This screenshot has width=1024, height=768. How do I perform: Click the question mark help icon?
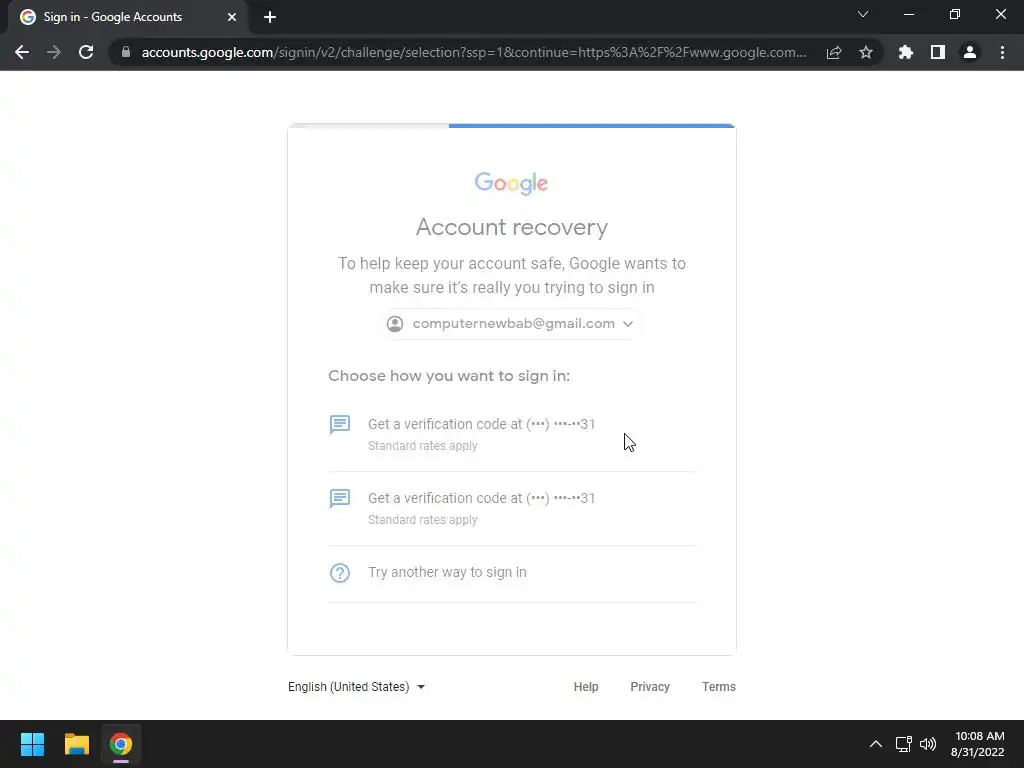click(x=340, y=573)
